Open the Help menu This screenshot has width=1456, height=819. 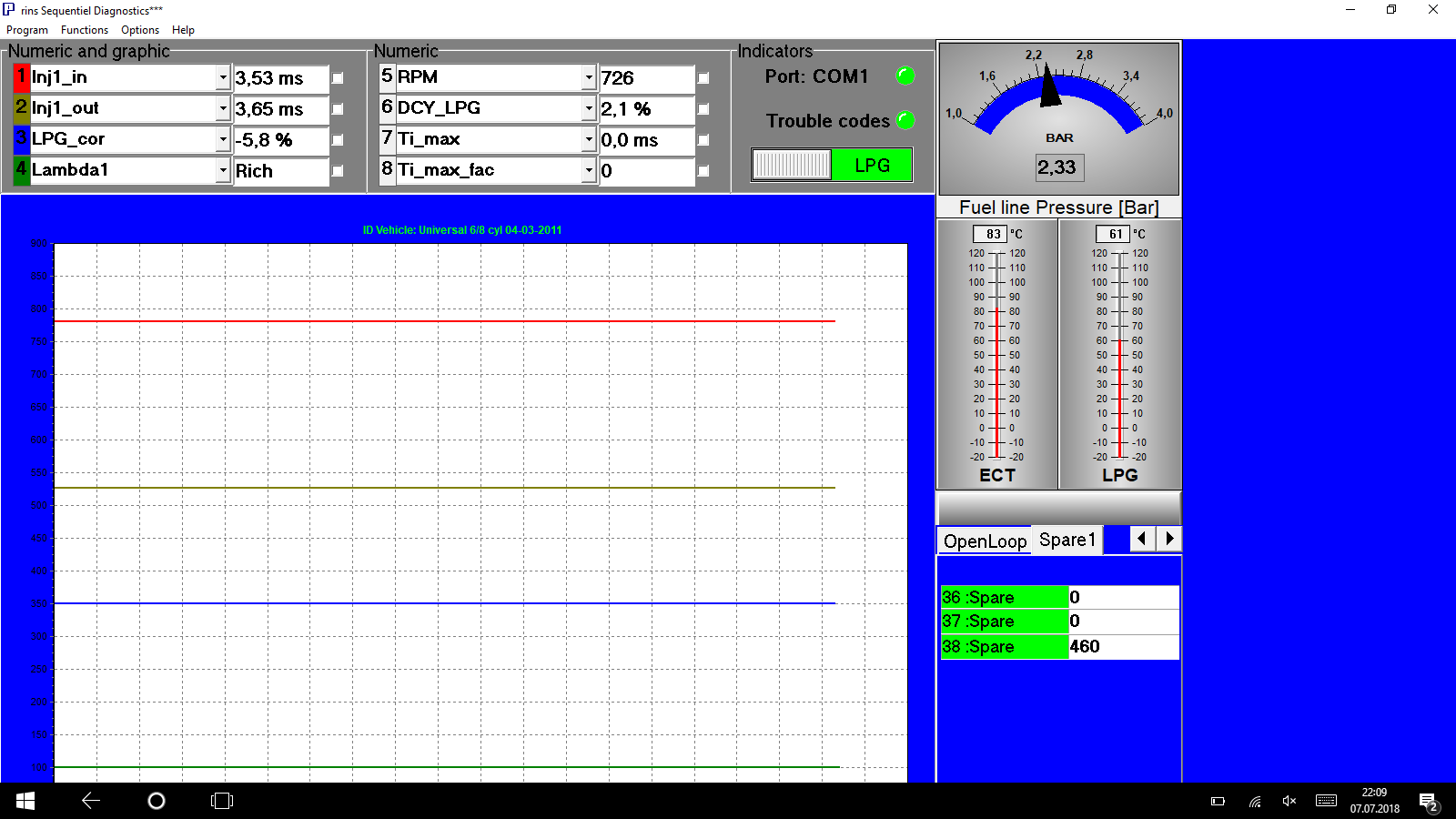(183, 30)
